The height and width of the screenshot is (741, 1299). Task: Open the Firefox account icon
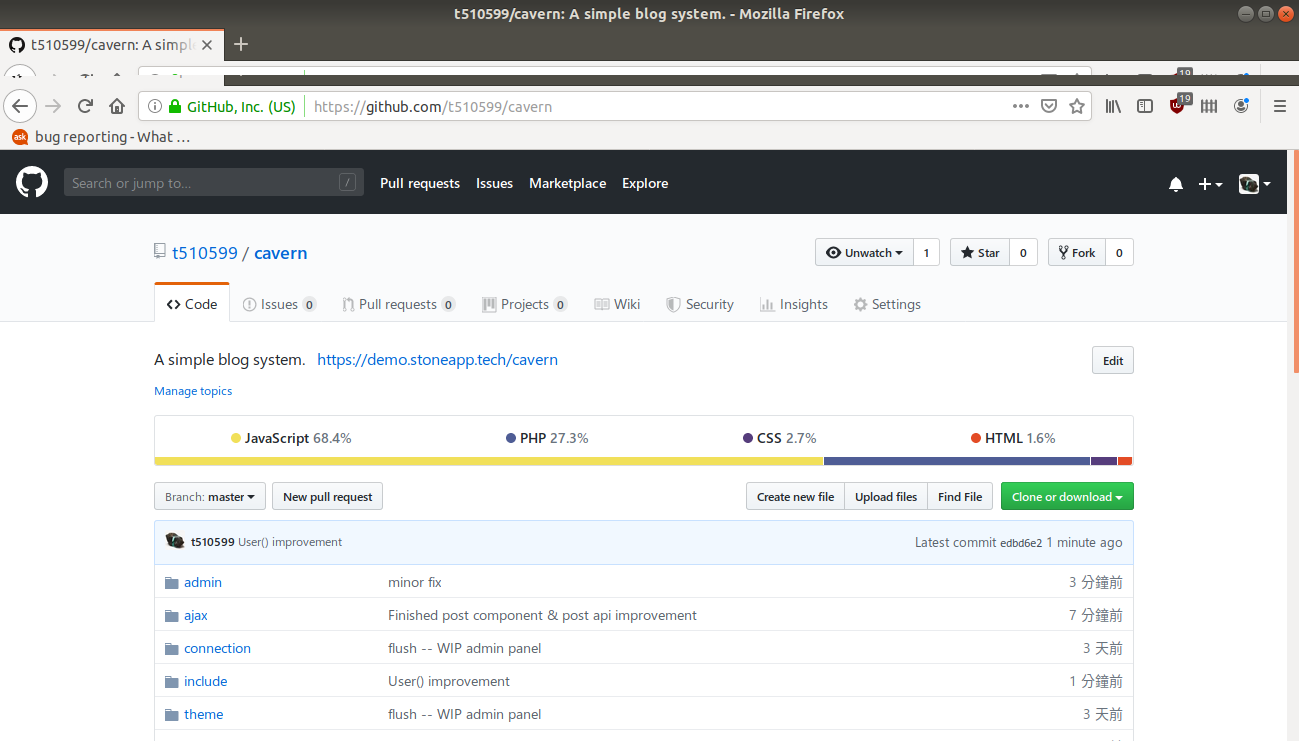coord(1241,106)
